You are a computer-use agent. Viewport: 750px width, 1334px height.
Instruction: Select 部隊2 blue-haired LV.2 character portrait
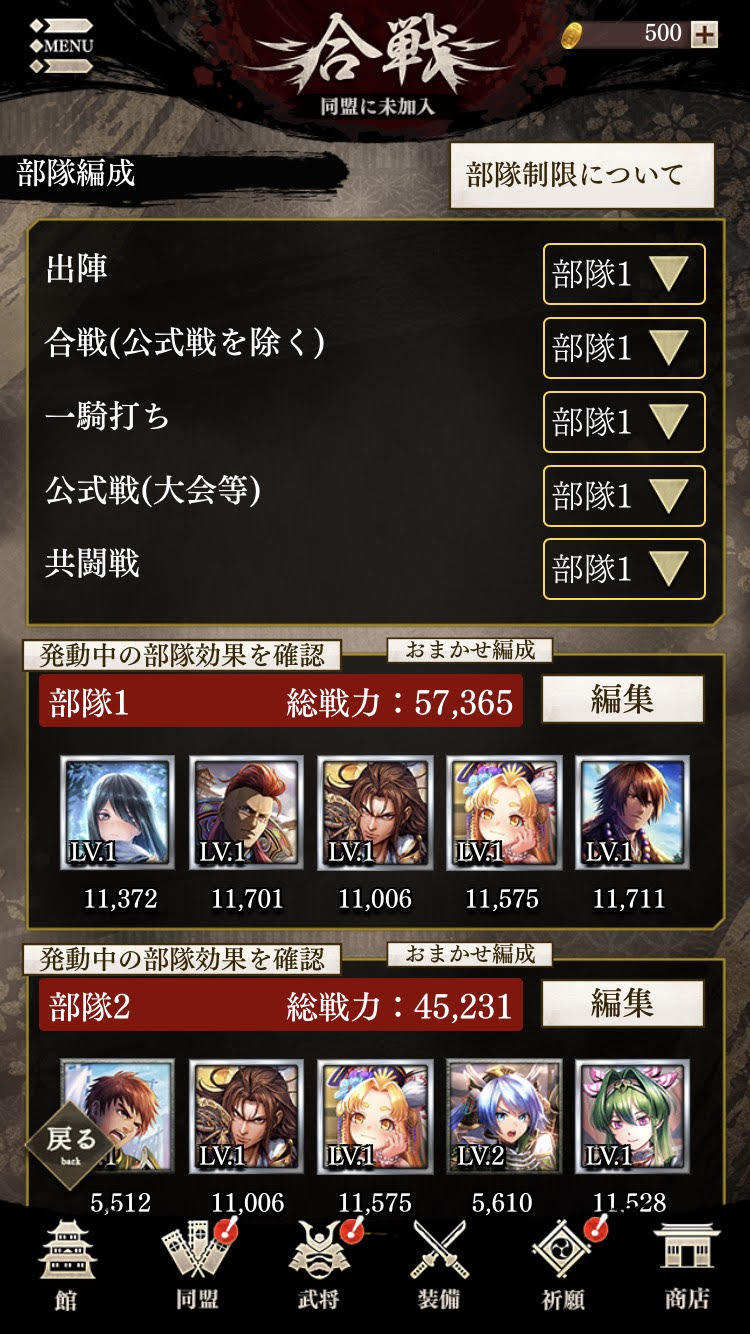pyautogui.click(x=503, y=1118)
